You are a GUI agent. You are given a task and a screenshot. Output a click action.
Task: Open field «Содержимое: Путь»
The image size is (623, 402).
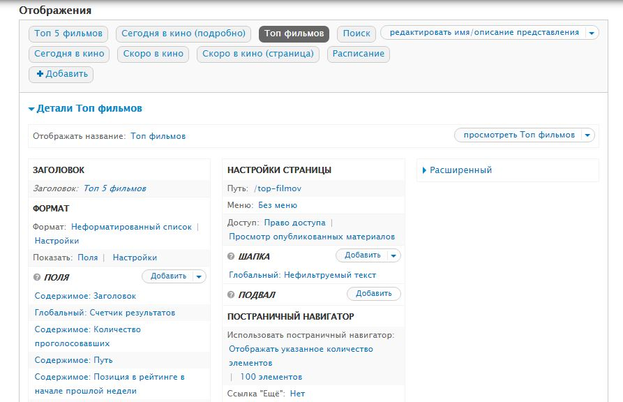point(74,360)
